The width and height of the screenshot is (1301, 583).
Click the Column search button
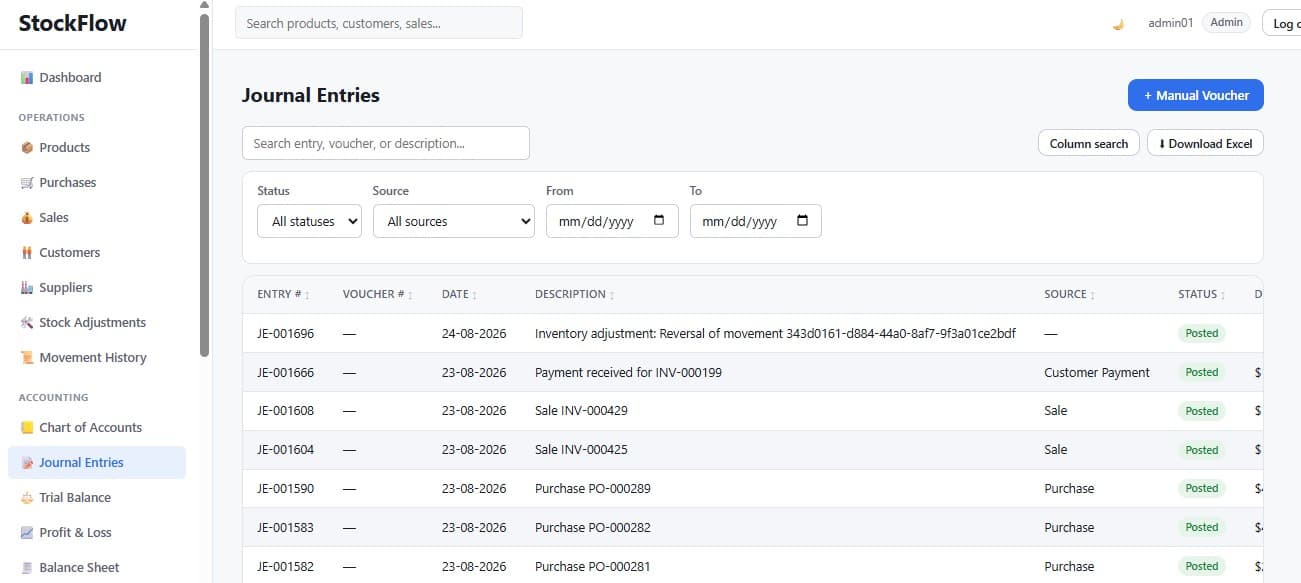1089,143
